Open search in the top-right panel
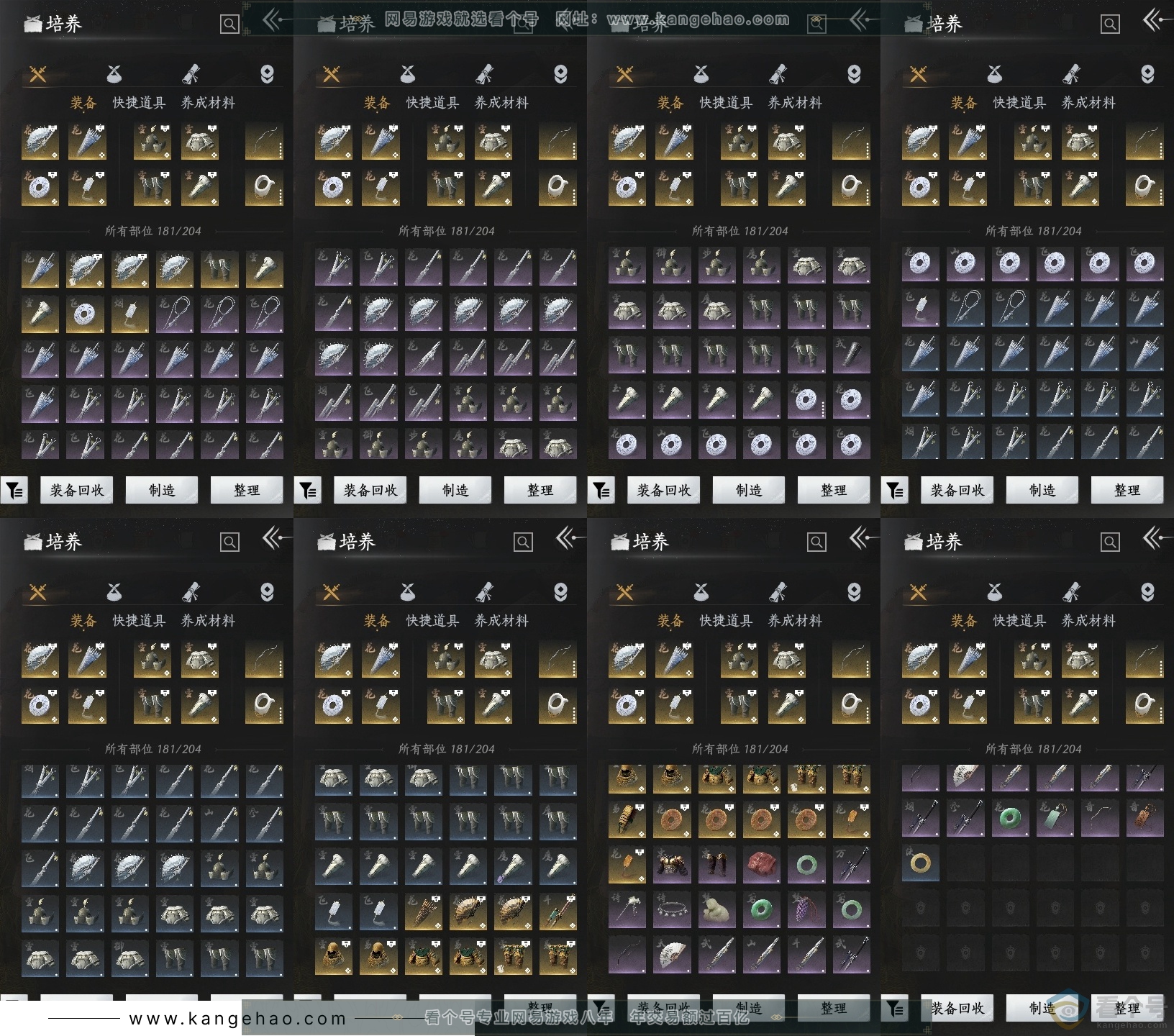This screenshot has width=1174, height=1036. (x=1110, y=24)
